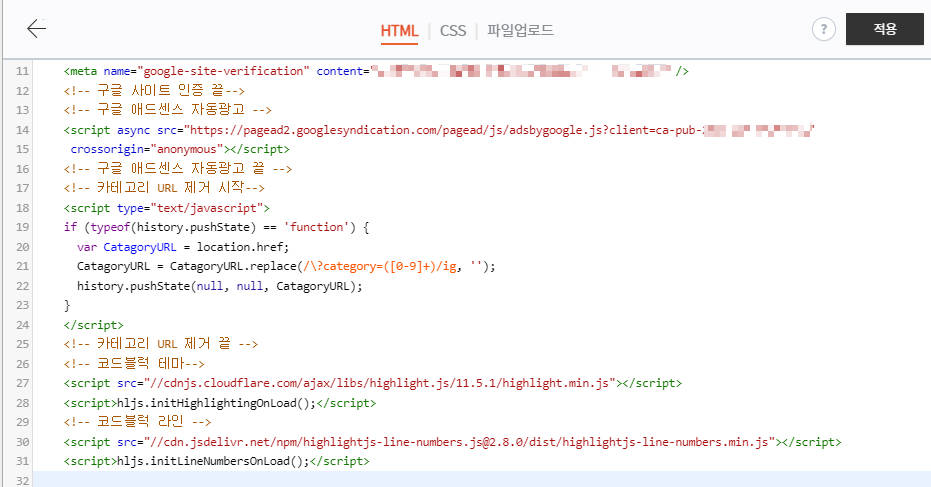Click the closing </script> tag on line 24

click(93, 325)
